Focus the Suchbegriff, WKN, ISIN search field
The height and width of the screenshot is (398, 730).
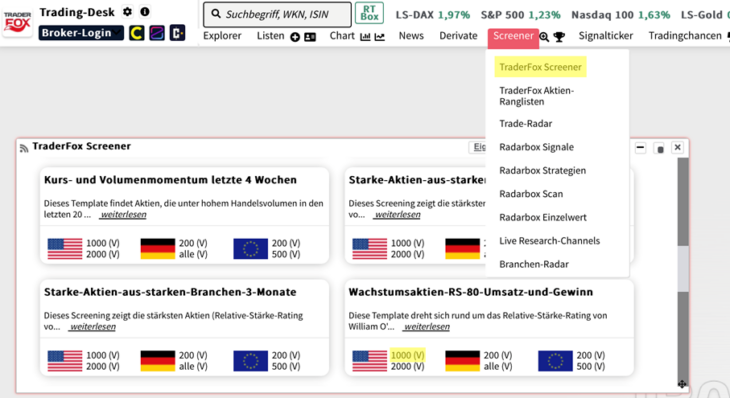click(x=277, y=14)
